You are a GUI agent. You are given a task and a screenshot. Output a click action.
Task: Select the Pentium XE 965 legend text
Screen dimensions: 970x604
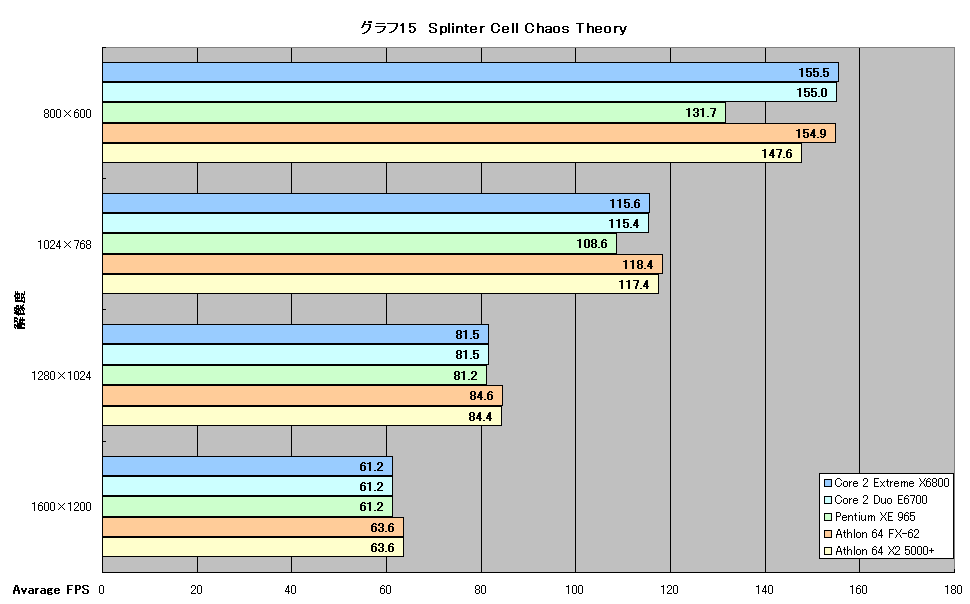pos(875,517)
